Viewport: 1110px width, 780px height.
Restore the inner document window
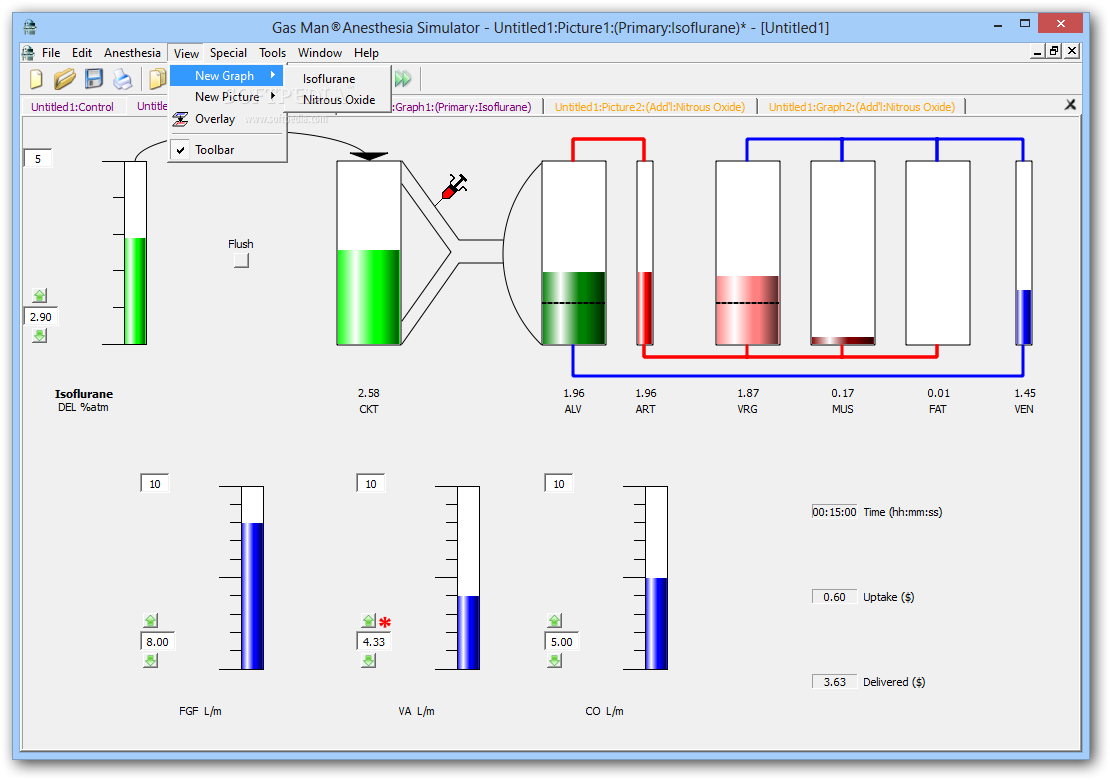pyautogui.click(x=1055, y=51)
